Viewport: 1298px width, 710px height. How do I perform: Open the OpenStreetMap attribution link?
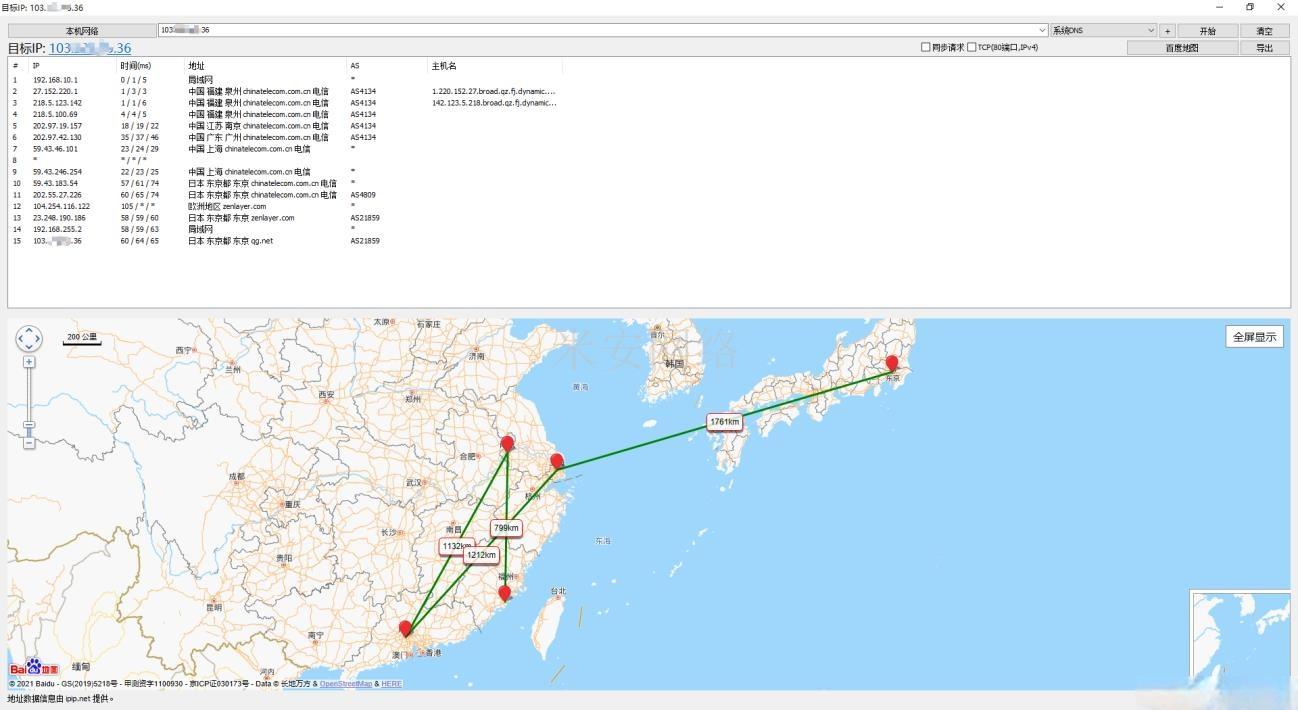(x=346, y=684)
